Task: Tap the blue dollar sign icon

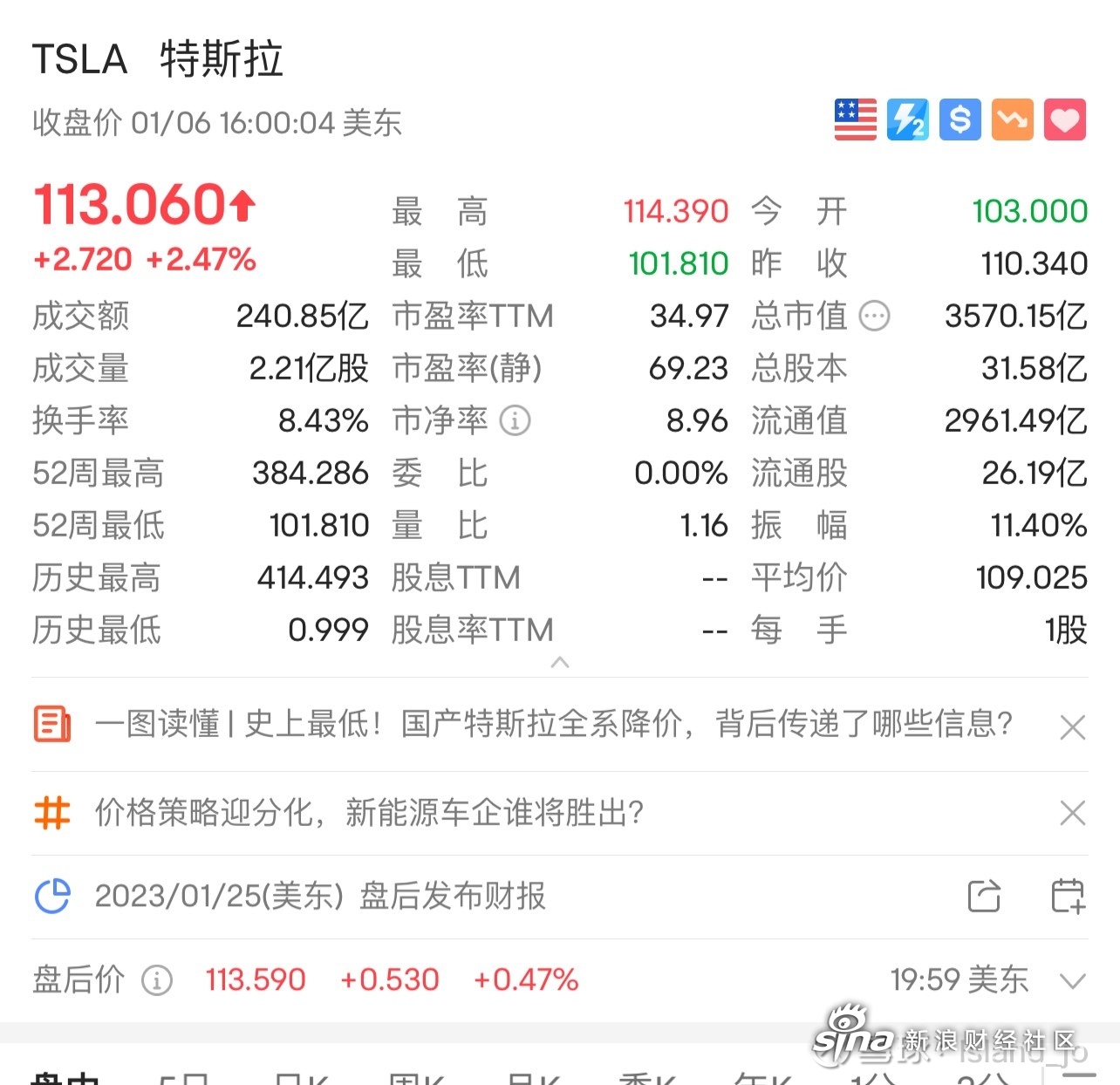Action: click(960, 119)
